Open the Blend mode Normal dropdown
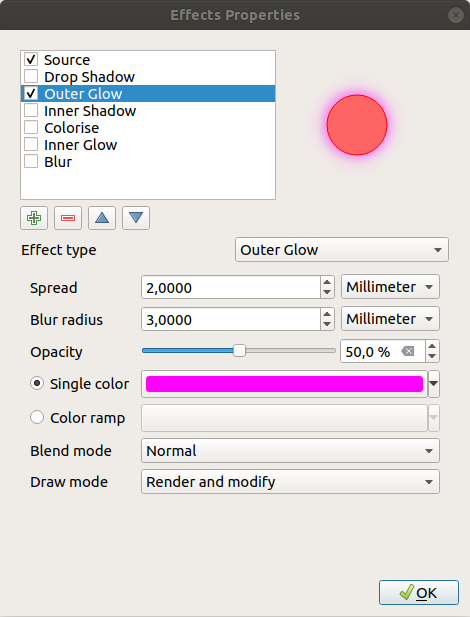 pyautogui.click(x=290, y=451)
